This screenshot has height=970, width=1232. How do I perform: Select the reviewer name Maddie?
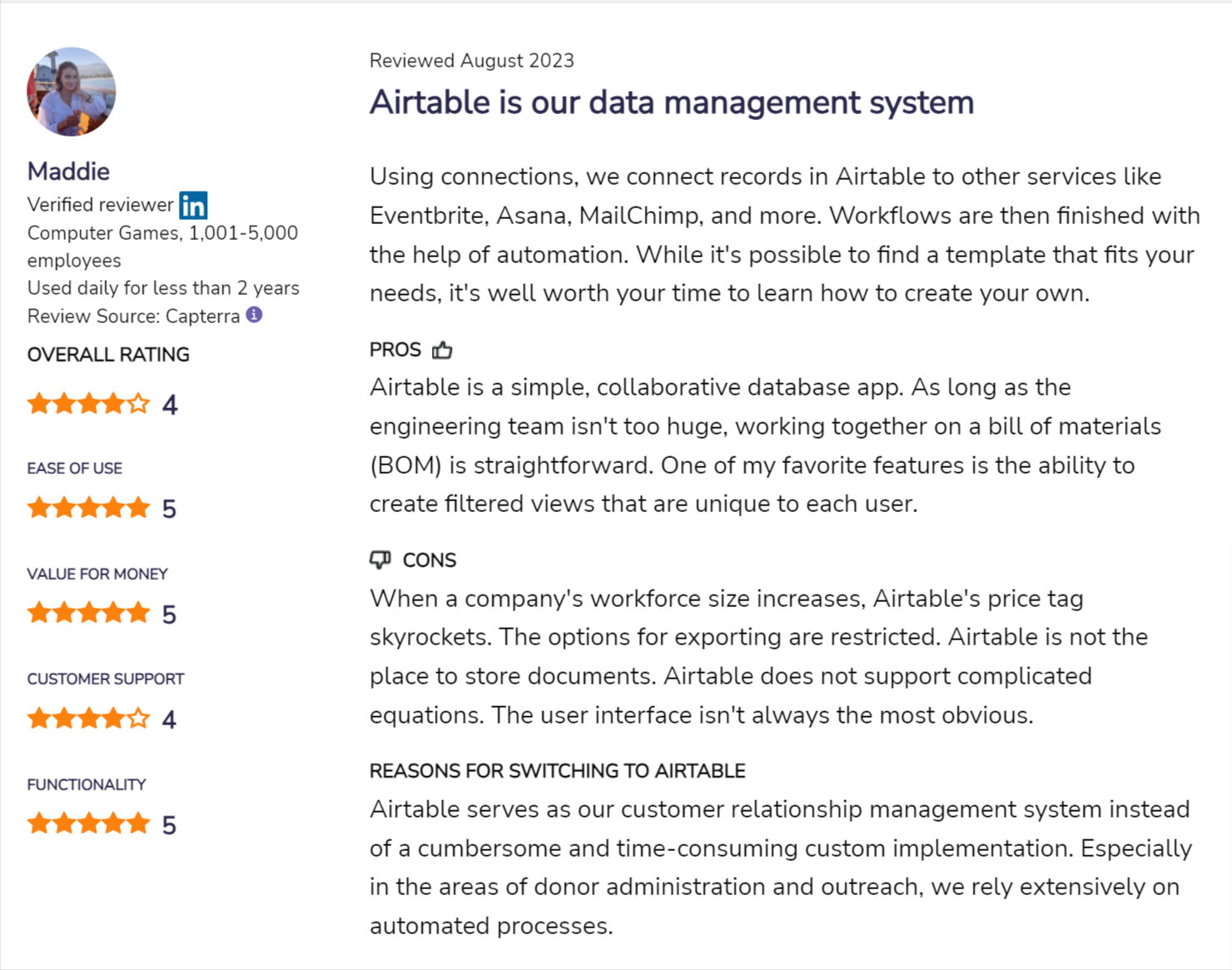pyautogui.click(x=68, y=172)
